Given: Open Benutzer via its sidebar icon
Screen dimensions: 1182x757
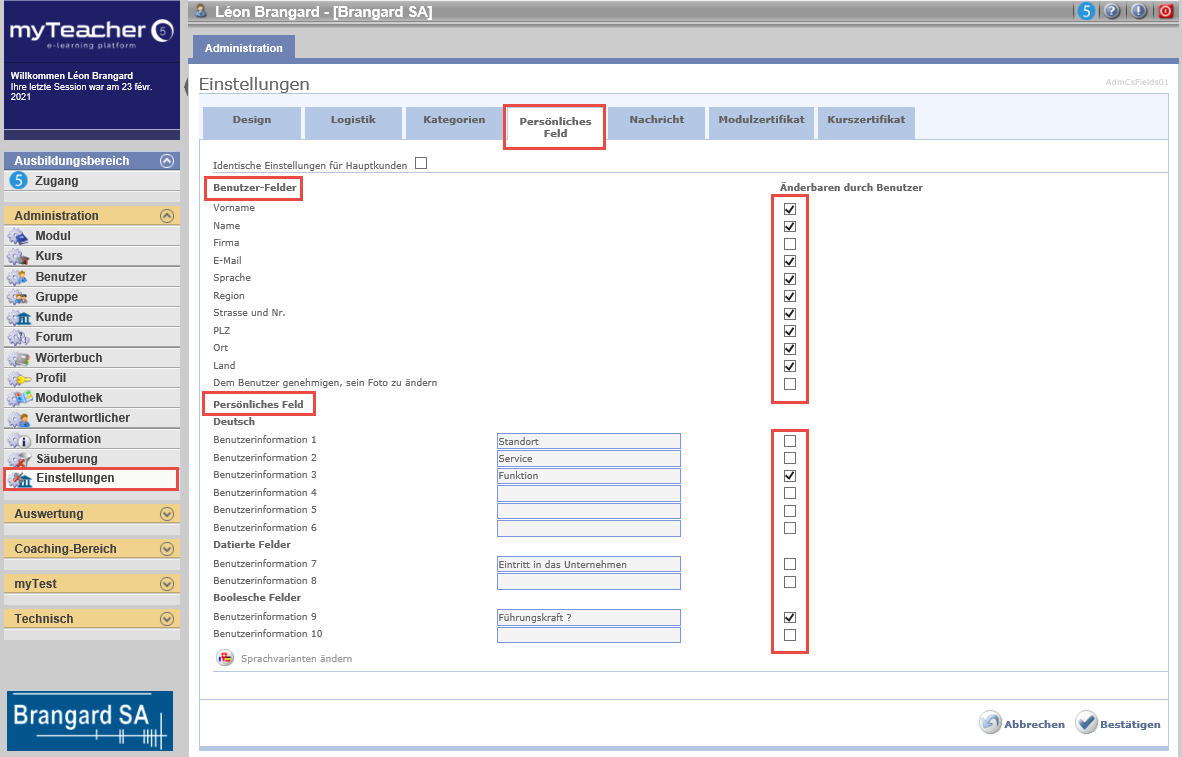Looking at the screenshot, I should (x=18, y=277).
